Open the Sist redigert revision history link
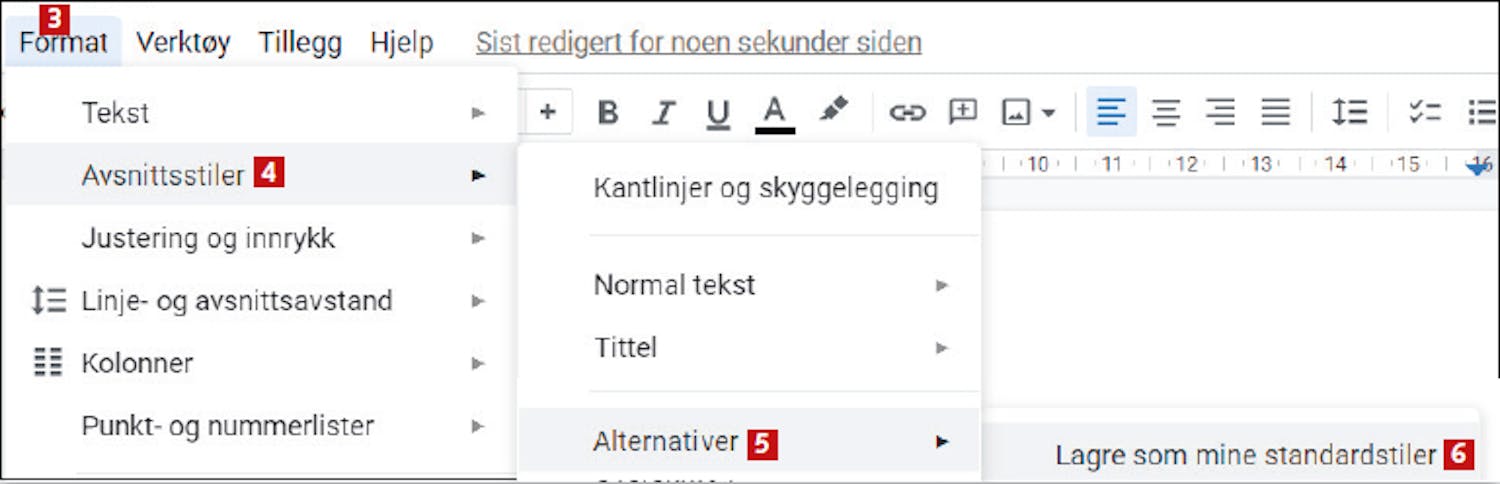Viewport: 1500px width, 484px height. (698, 43)
